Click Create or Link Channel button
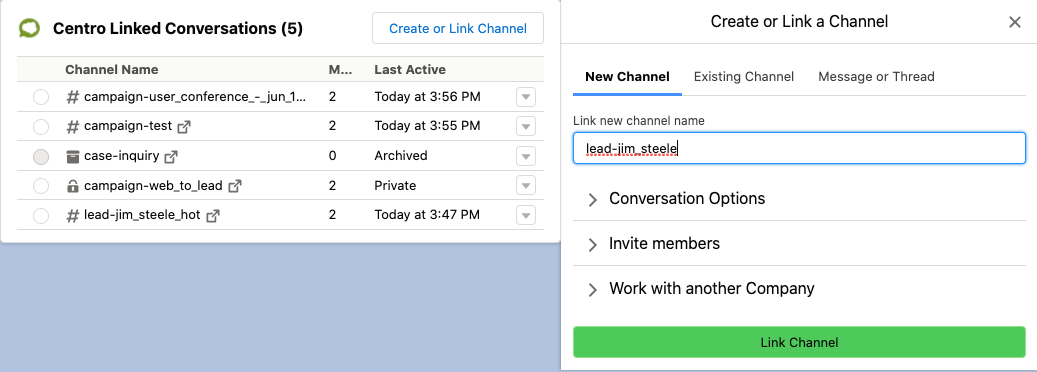1037x372 pixels. point(458,28)
